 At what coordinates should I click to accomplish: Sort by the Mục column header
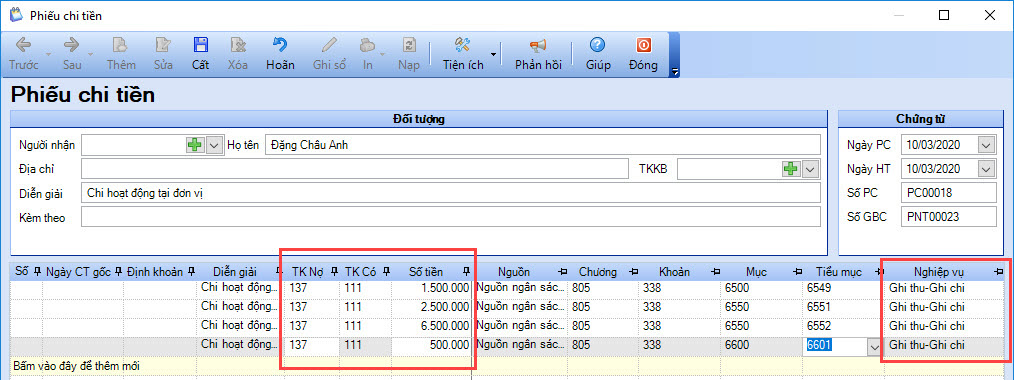click(x=756, y=272)
